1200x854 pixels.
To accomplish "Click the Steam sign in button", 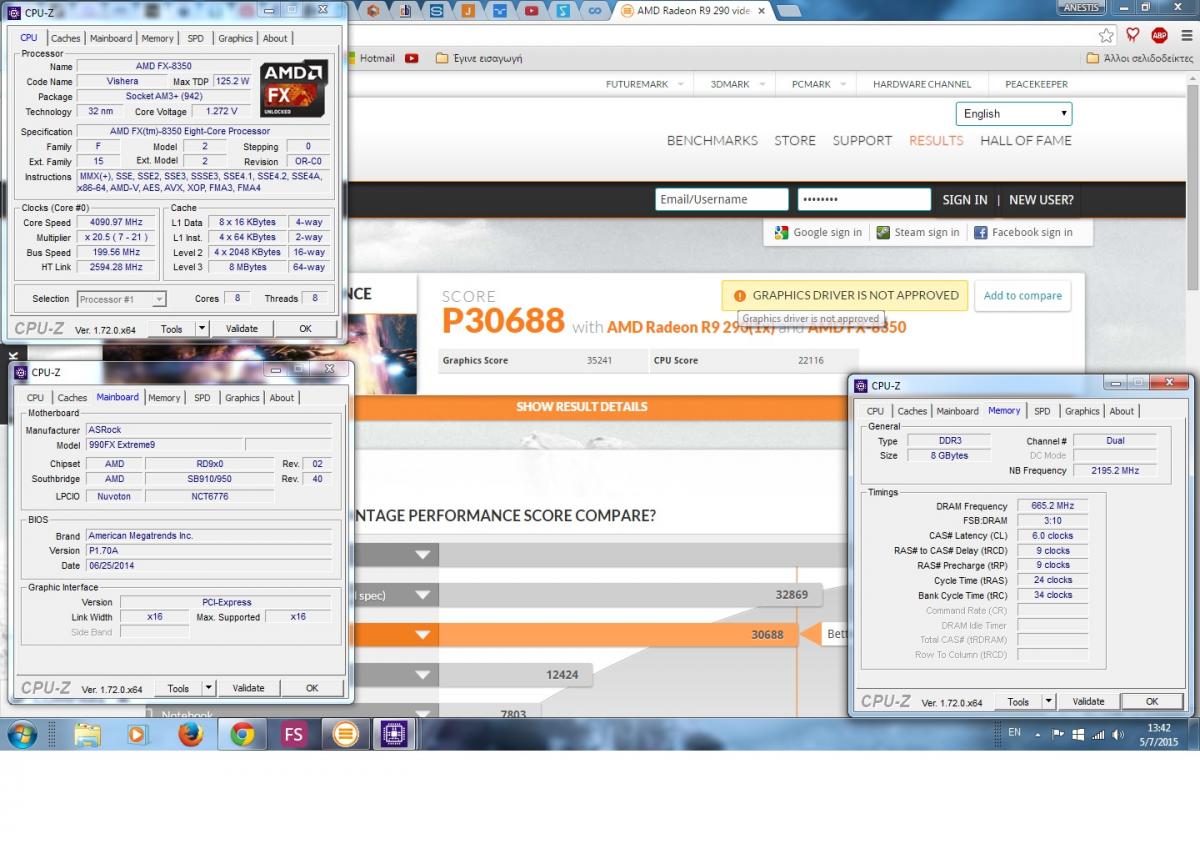I will pos(917,232).
